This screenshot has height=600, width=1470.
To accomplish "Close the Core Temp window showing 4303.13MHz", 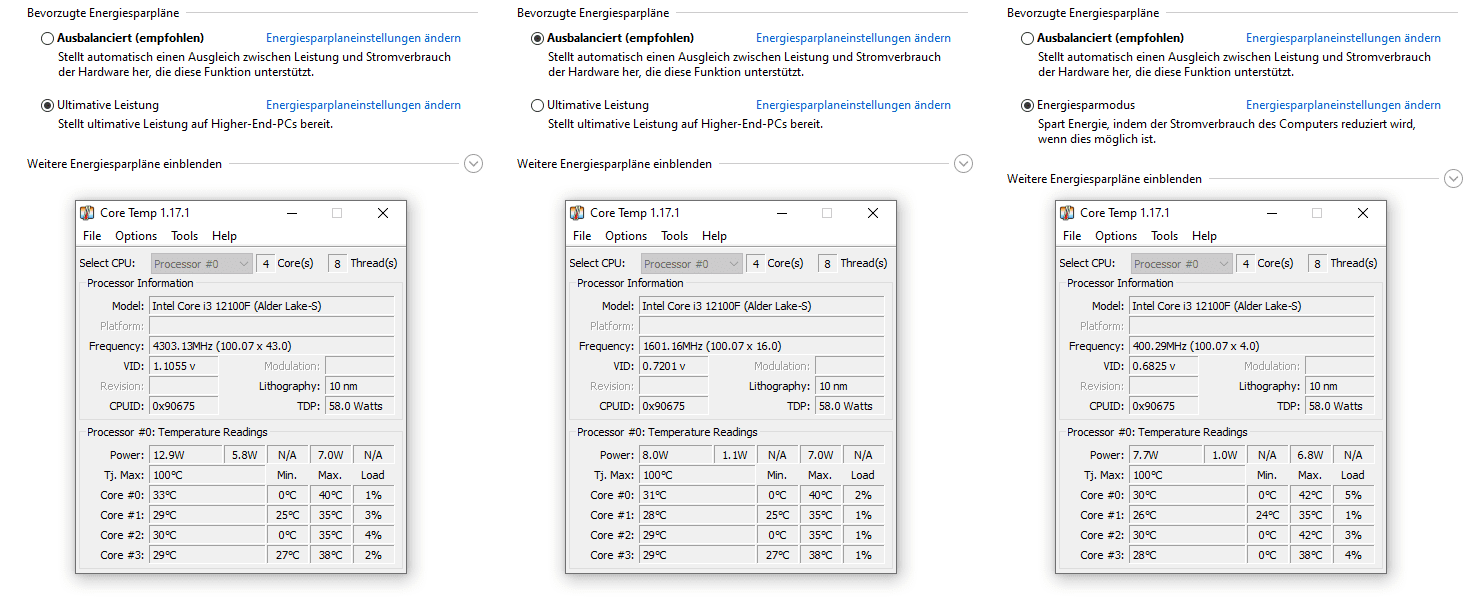I will pos(383,213).
